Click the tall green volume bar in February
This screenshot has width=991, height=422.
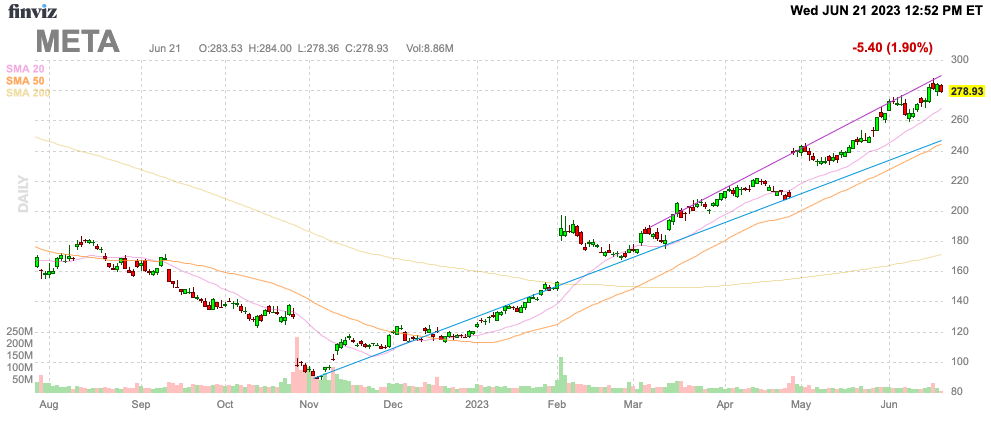click(562, 374)
